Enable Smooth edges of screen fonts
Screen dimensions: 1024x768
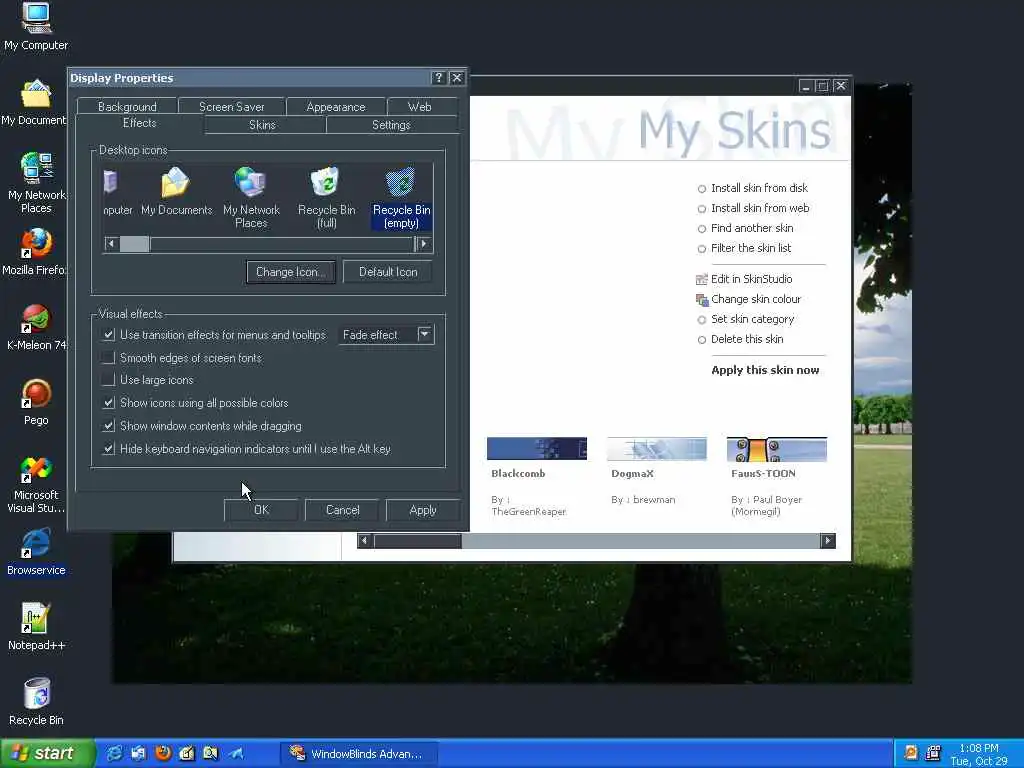pyautogui.click(x=108, y=357)
